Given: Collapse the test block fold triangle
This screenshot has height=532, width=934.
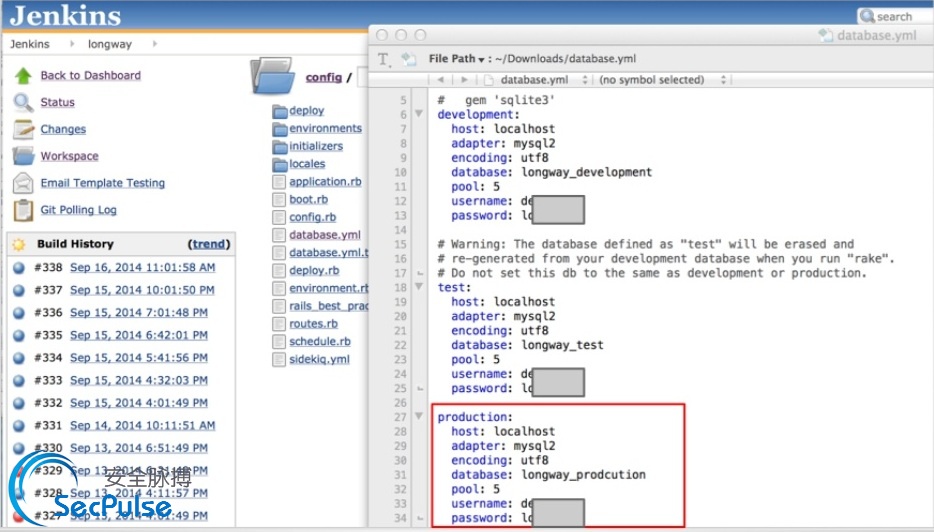Looking at the screenshot, I should click(x=419, y=287).
